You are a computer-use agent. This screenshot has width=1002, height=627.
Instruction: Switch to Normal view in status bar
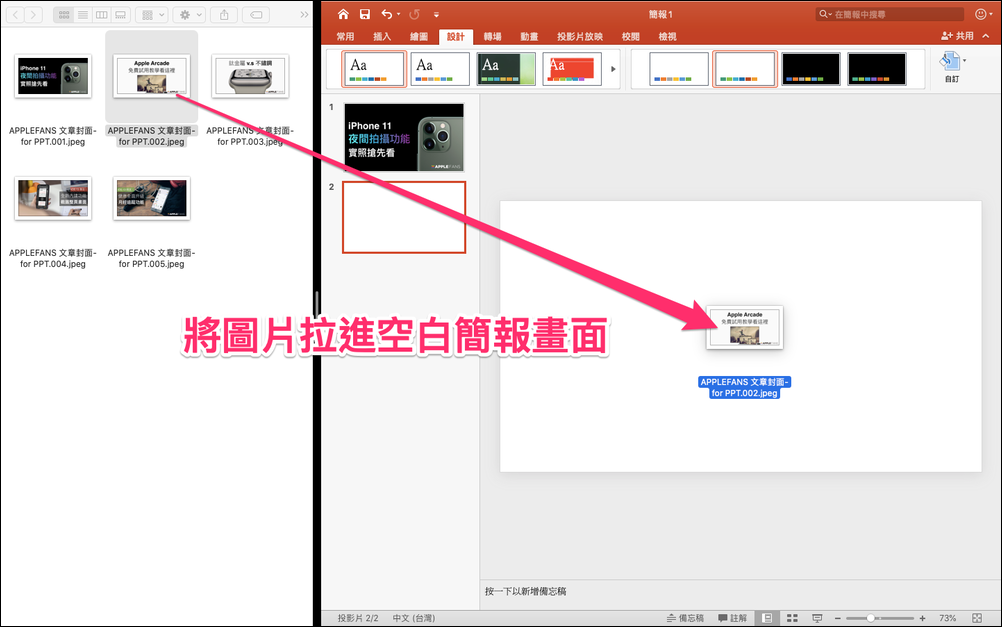[767, 618]
